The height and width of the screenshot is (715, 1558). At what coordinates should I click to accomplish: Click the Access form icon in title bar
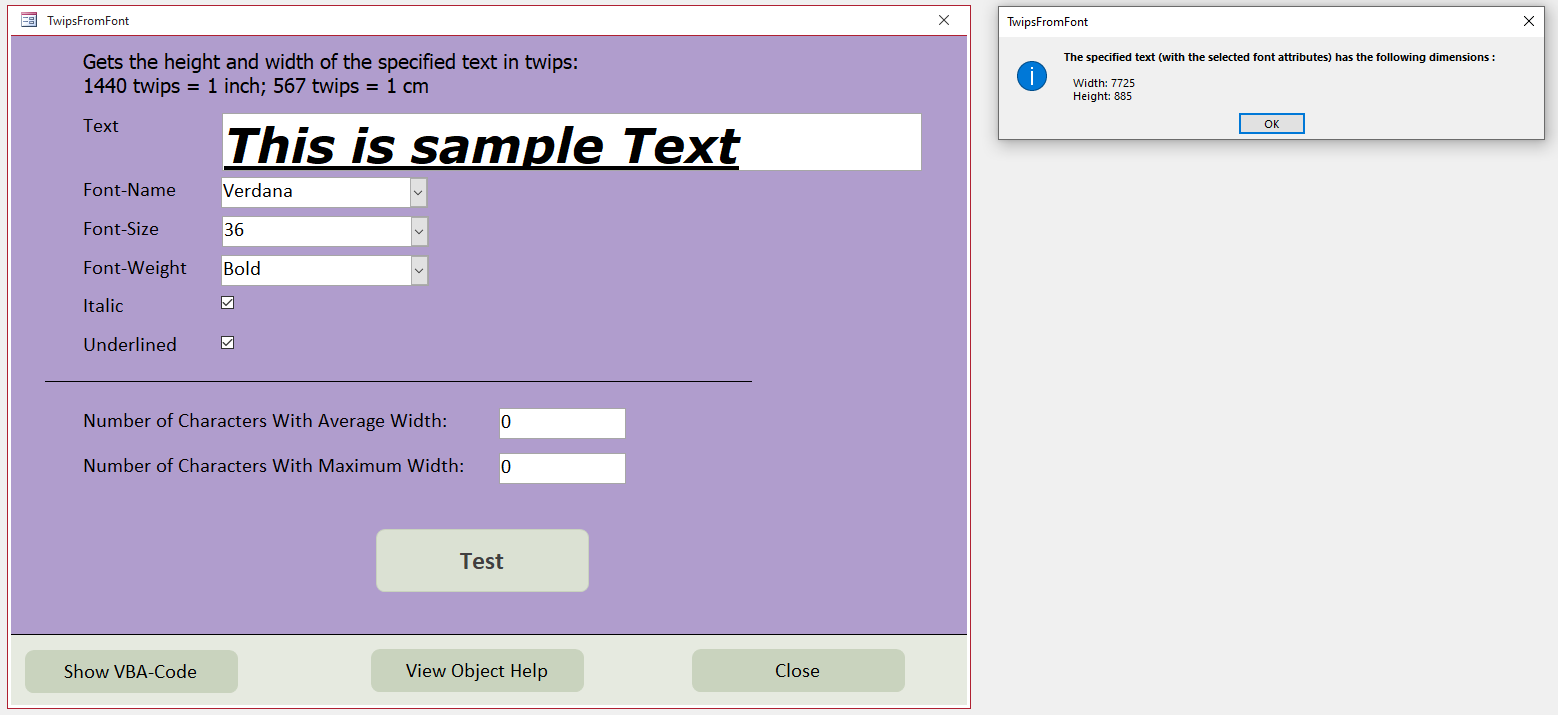[29, 20]
